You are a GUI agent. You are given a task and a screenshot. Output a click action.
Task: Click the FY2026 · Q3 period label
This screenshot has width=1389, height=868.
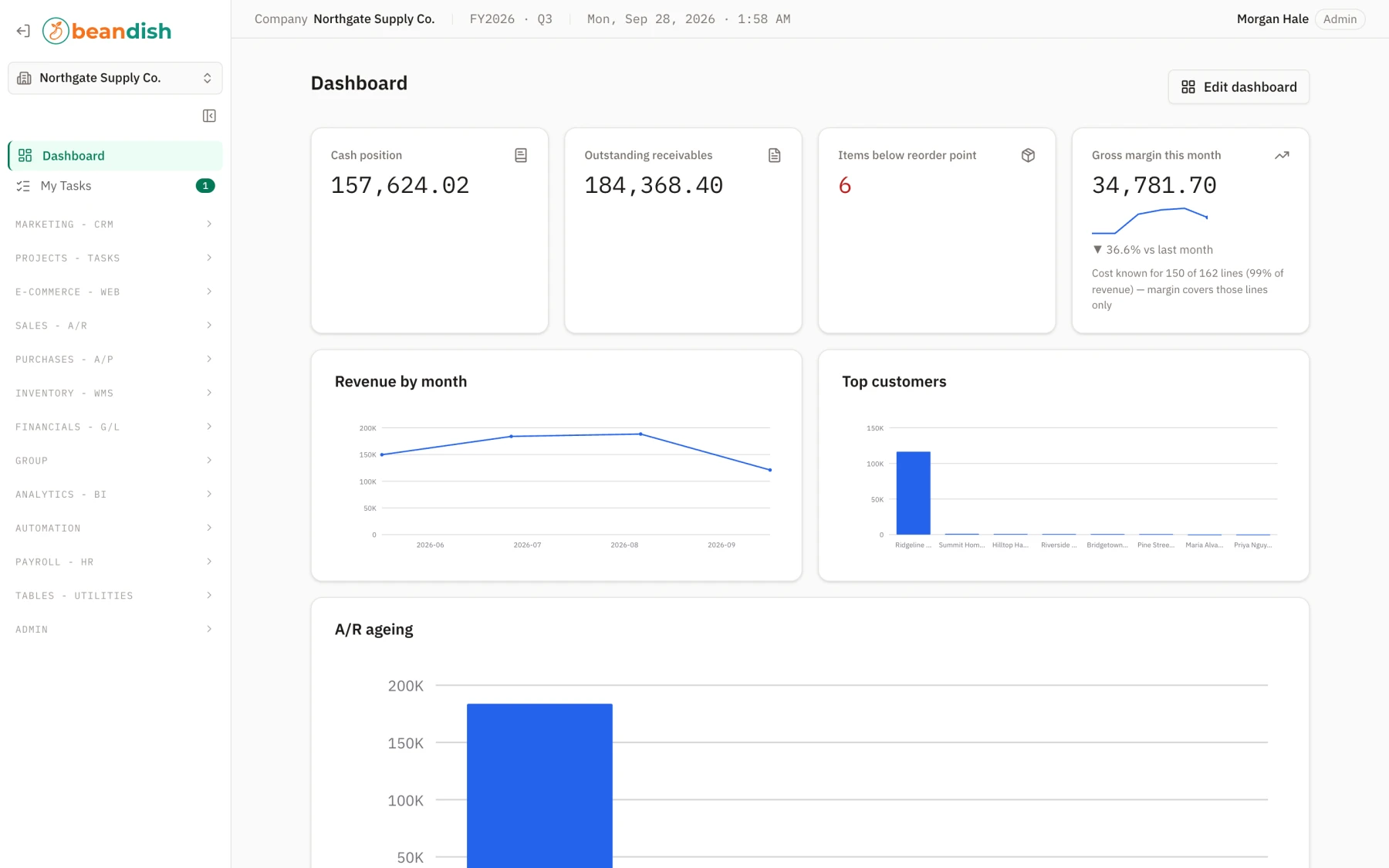[511, 19]
